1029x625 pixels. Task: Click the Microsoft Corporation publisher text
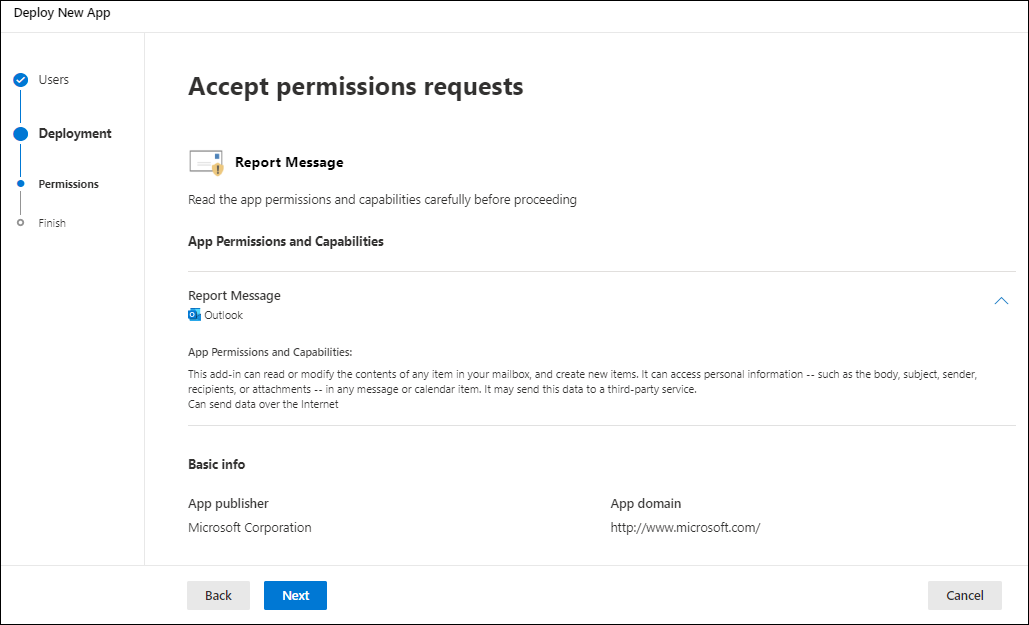(x=249, y=527)
